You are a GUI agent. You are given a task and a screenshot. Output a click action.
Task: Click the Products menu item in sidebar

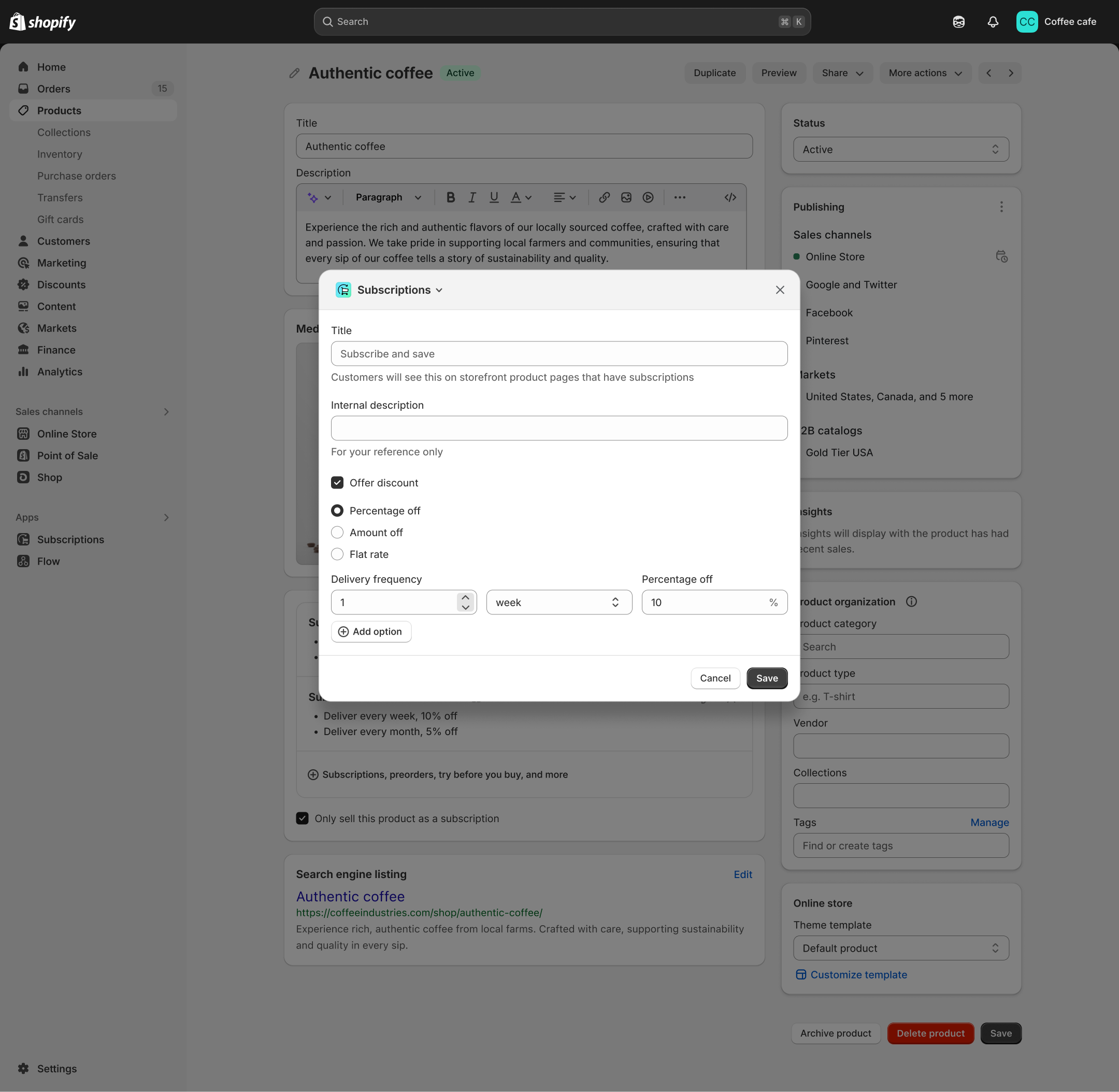(x=58, y=110)
